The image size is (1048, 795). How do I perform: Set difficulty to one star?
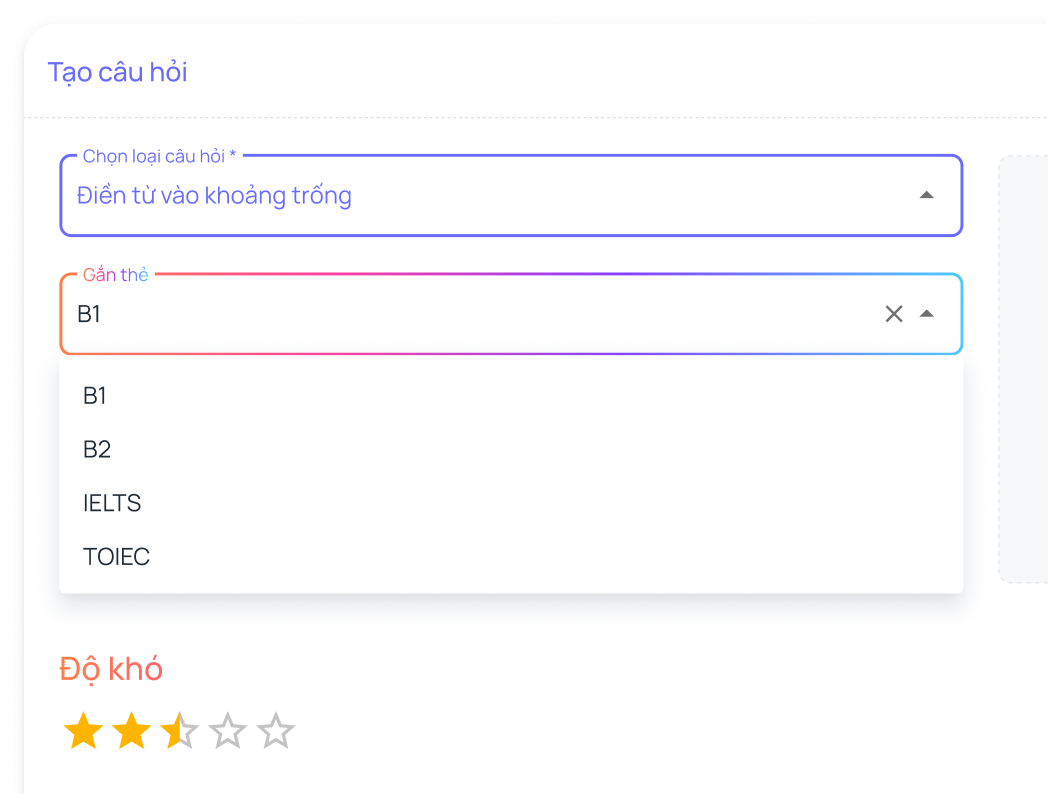pyautogui.click(x=83, y=732)
